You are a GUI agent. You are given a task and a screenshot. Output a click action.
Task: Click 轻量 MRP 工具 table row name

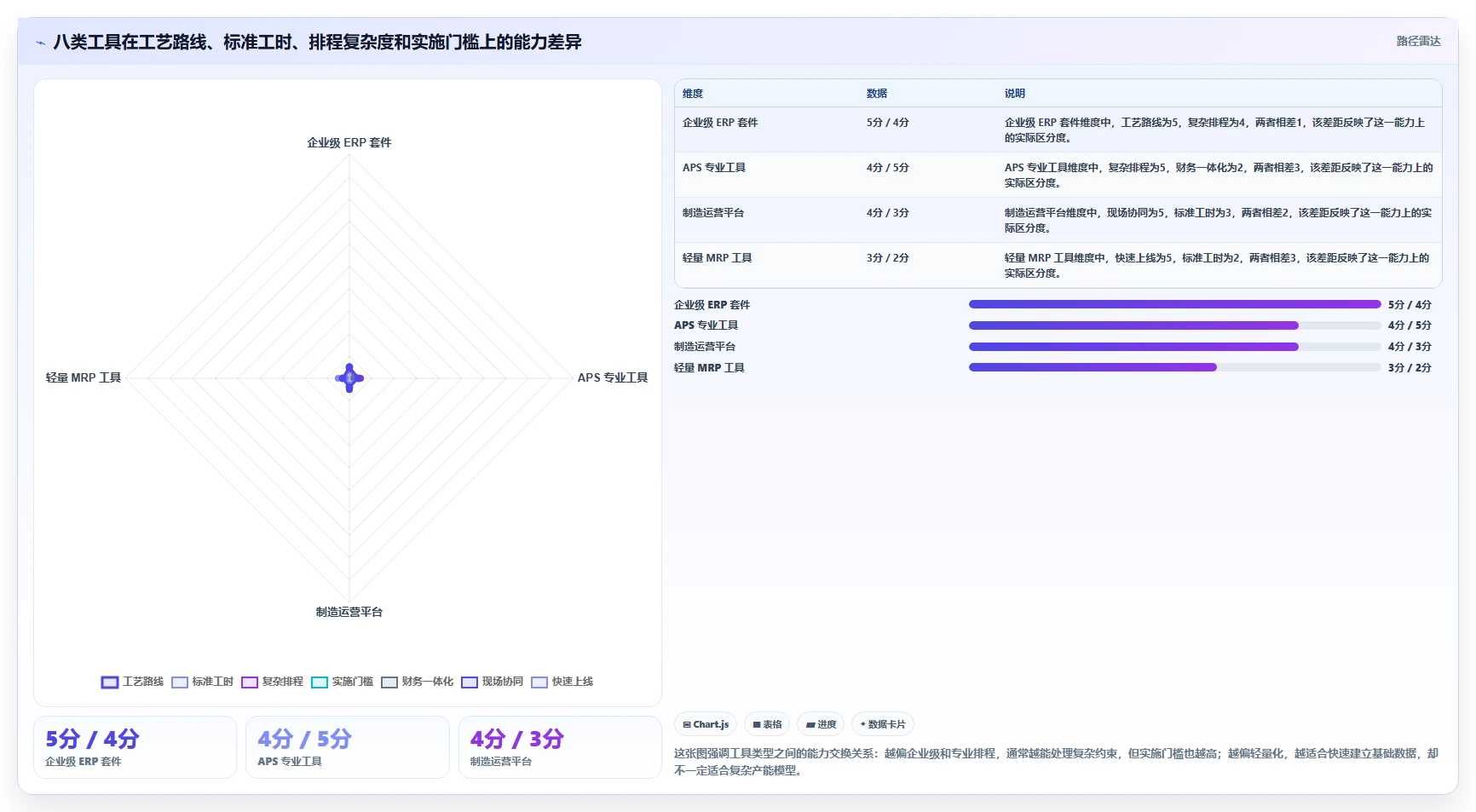718,258
